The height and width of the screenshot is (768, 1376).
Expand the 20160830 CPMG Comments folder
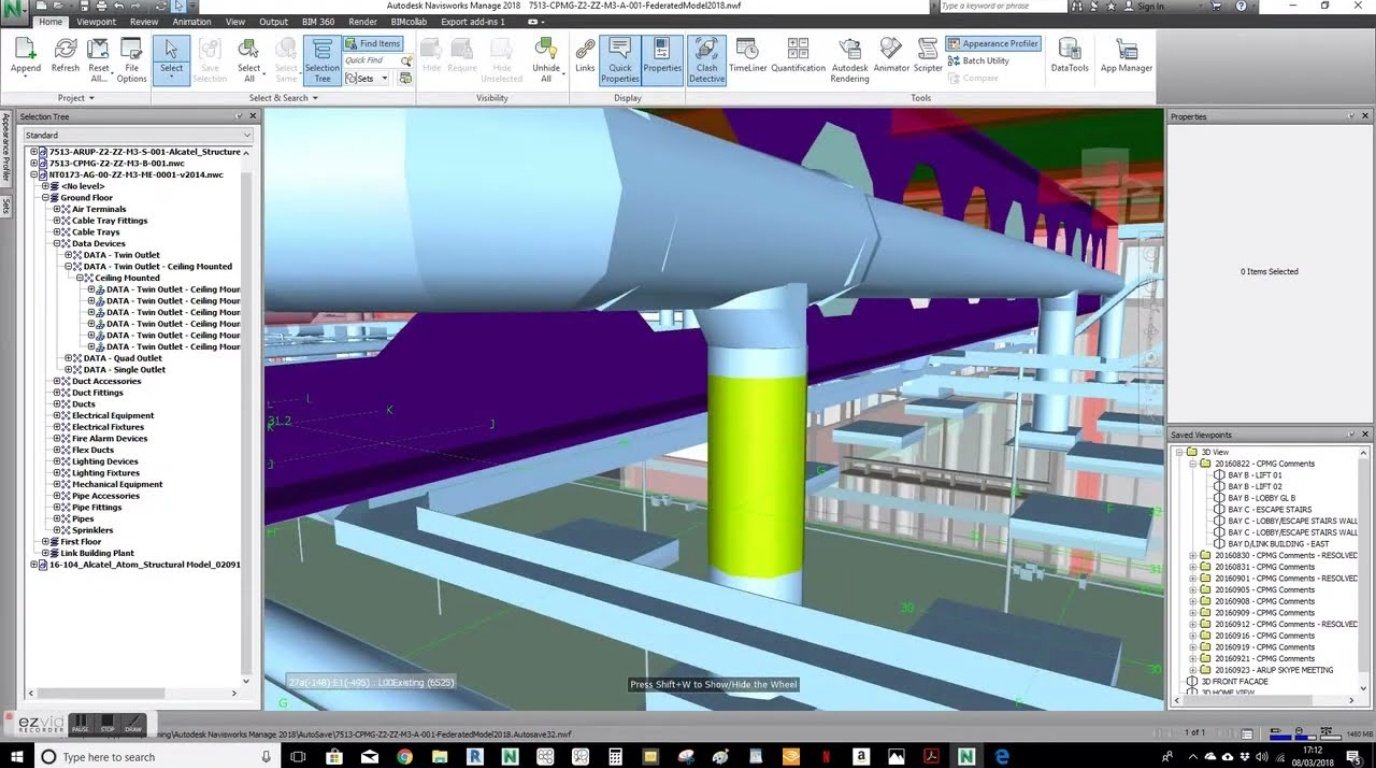coord(1193,555)
